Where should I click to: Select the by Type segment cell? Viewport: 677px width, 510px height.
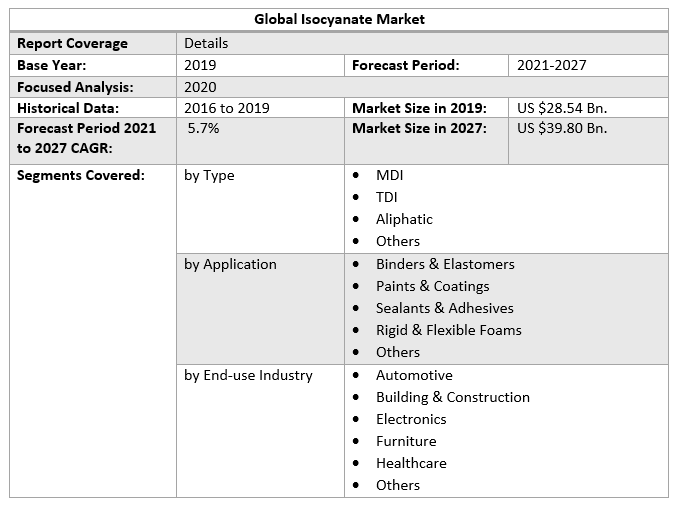210,175
